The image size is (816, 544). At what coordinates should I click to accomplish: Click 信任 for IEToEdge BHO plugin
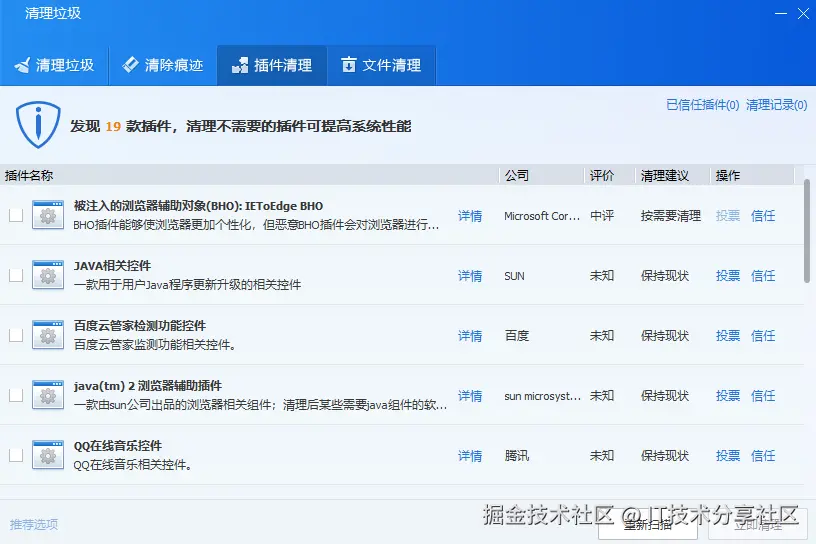click(x=763, y=216)
